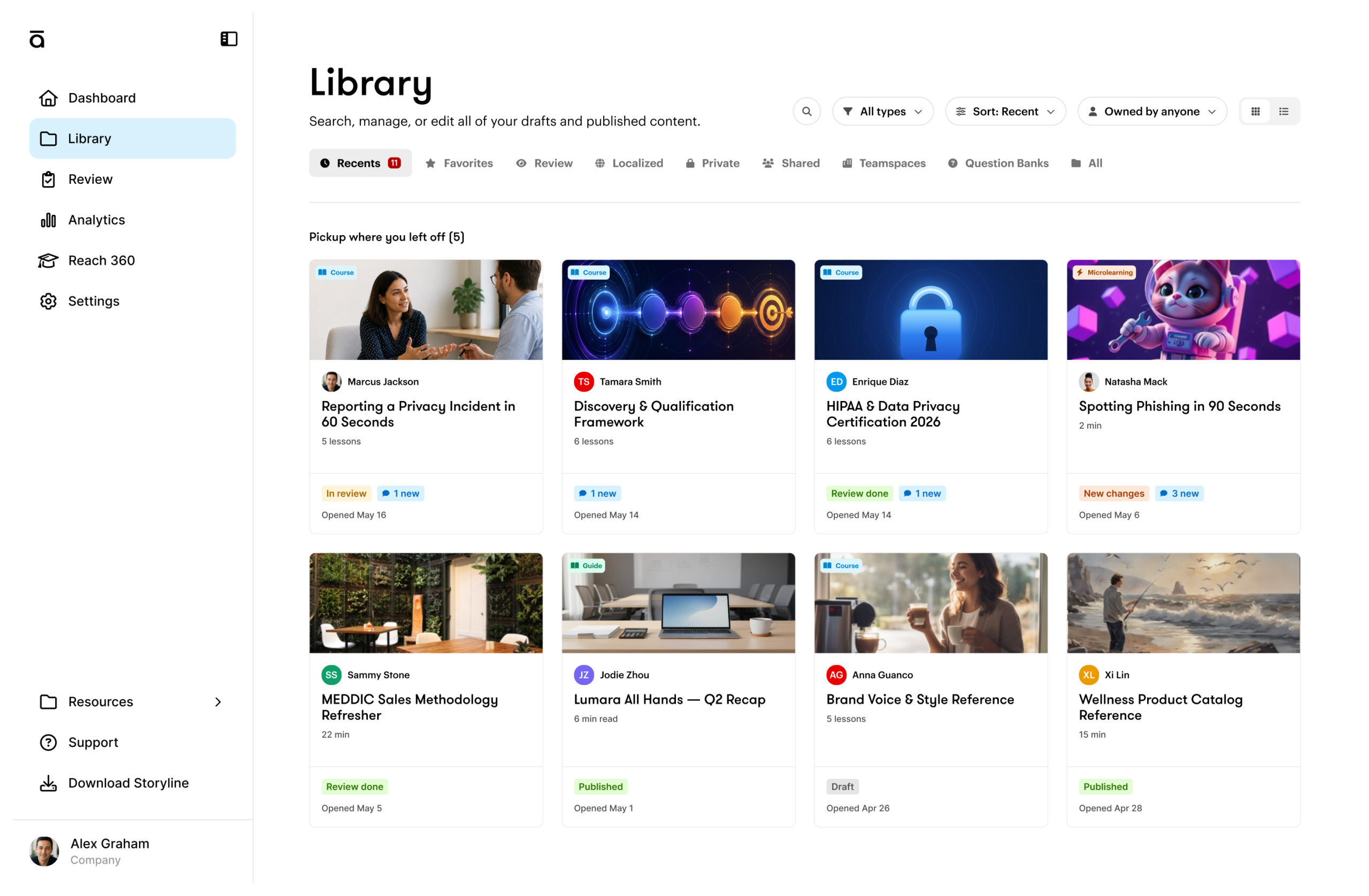Click Enrique Diaz's ED avatar

836,382
